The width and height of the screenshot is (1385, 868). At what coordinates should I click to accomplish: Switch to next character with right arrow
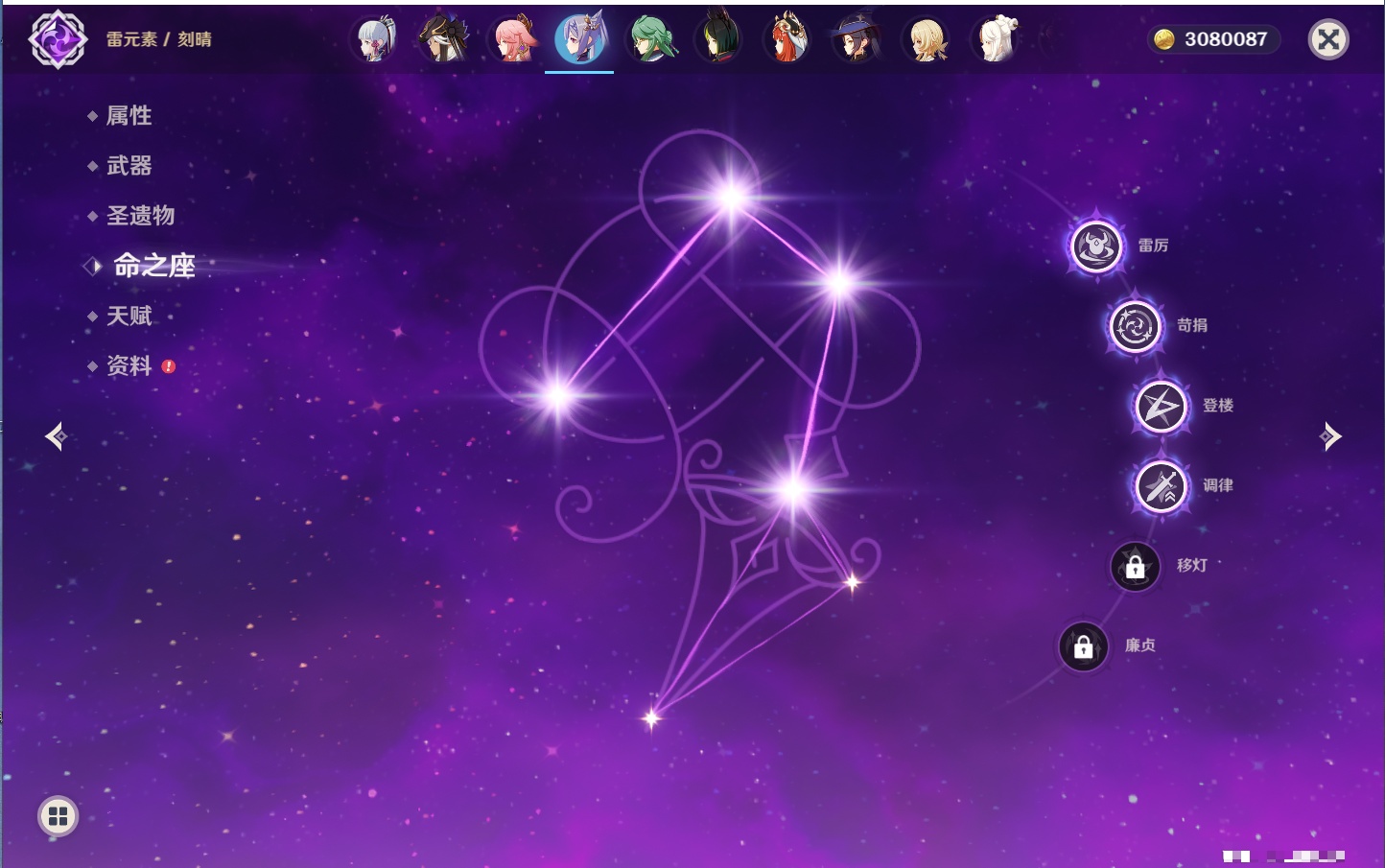pos(1330,436)
